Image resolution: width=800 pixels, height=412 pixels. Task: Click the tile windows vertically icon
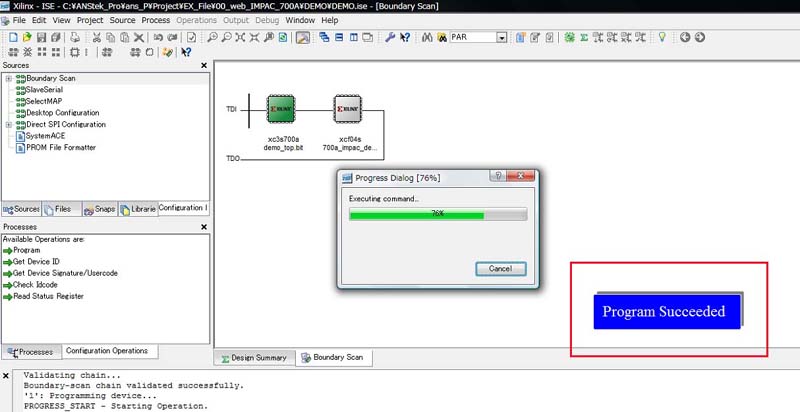tap(354, 37)
